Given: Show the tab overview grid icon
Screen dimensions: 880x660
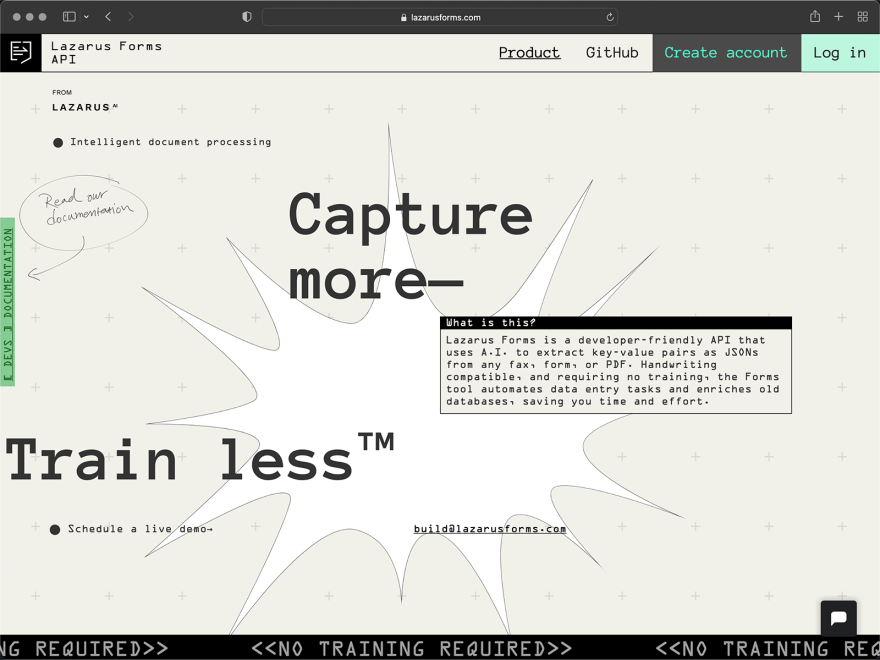Looking at the screenshot, I should point(863,17).
